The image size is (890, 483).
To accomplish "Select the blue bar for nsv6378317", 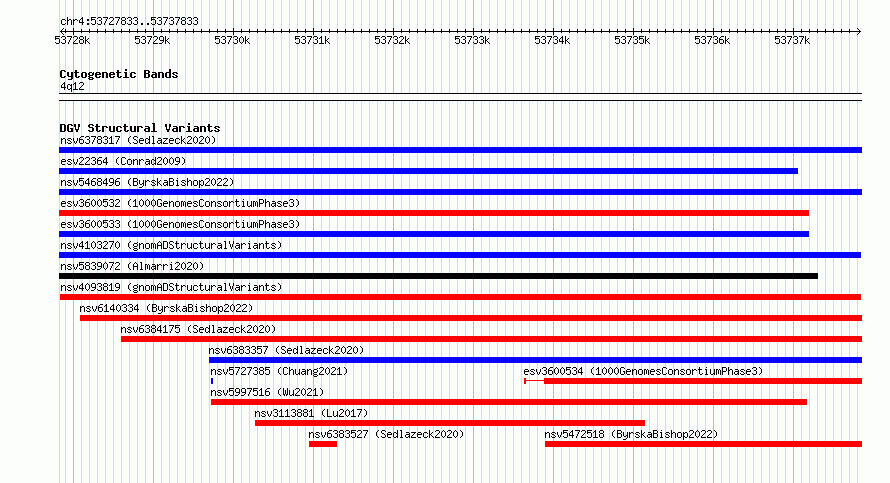I will coord(460,150).
